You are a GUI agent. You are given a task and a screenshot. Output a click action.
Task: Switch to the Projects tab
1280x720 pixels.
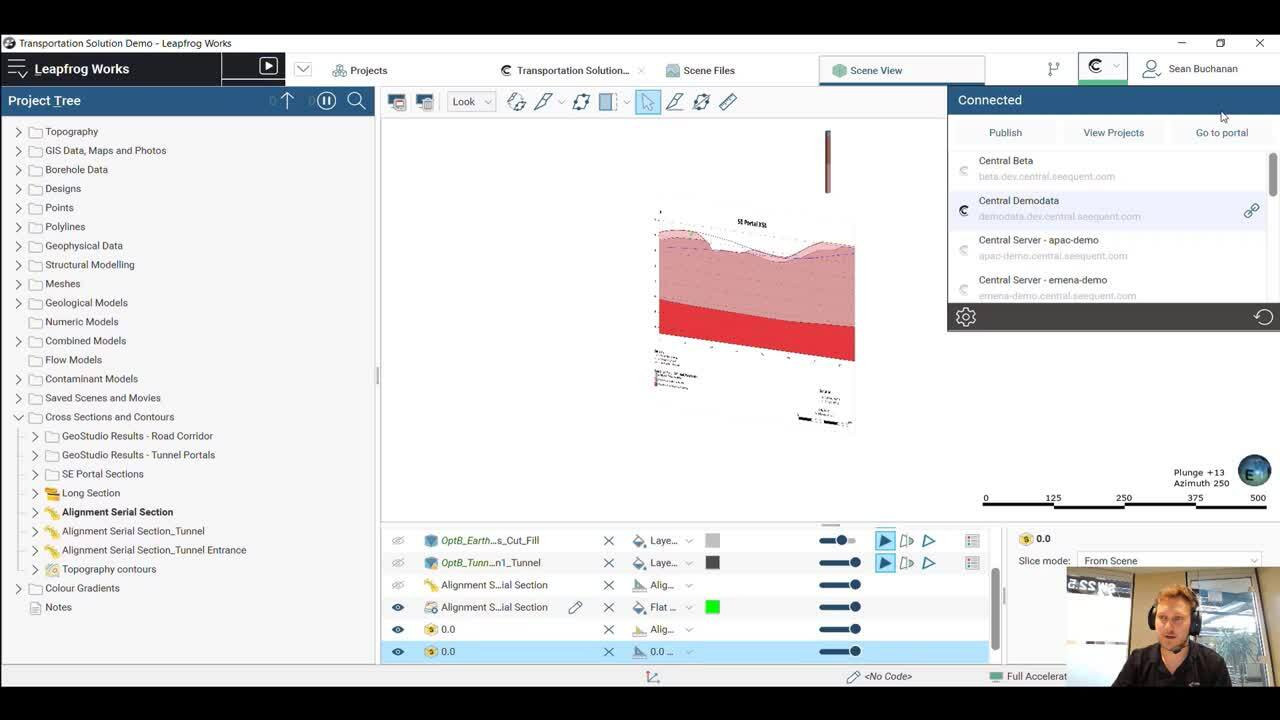click(x=360, y=70)
